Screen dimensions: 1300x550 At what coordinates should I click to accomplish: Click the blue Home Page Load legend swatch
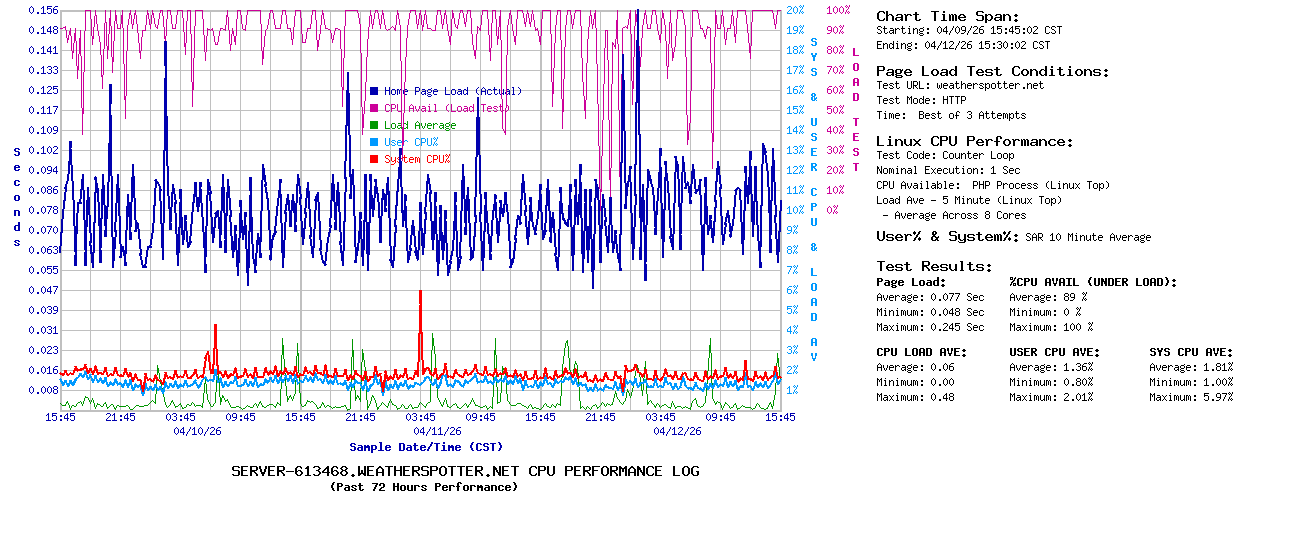[374, 91]
